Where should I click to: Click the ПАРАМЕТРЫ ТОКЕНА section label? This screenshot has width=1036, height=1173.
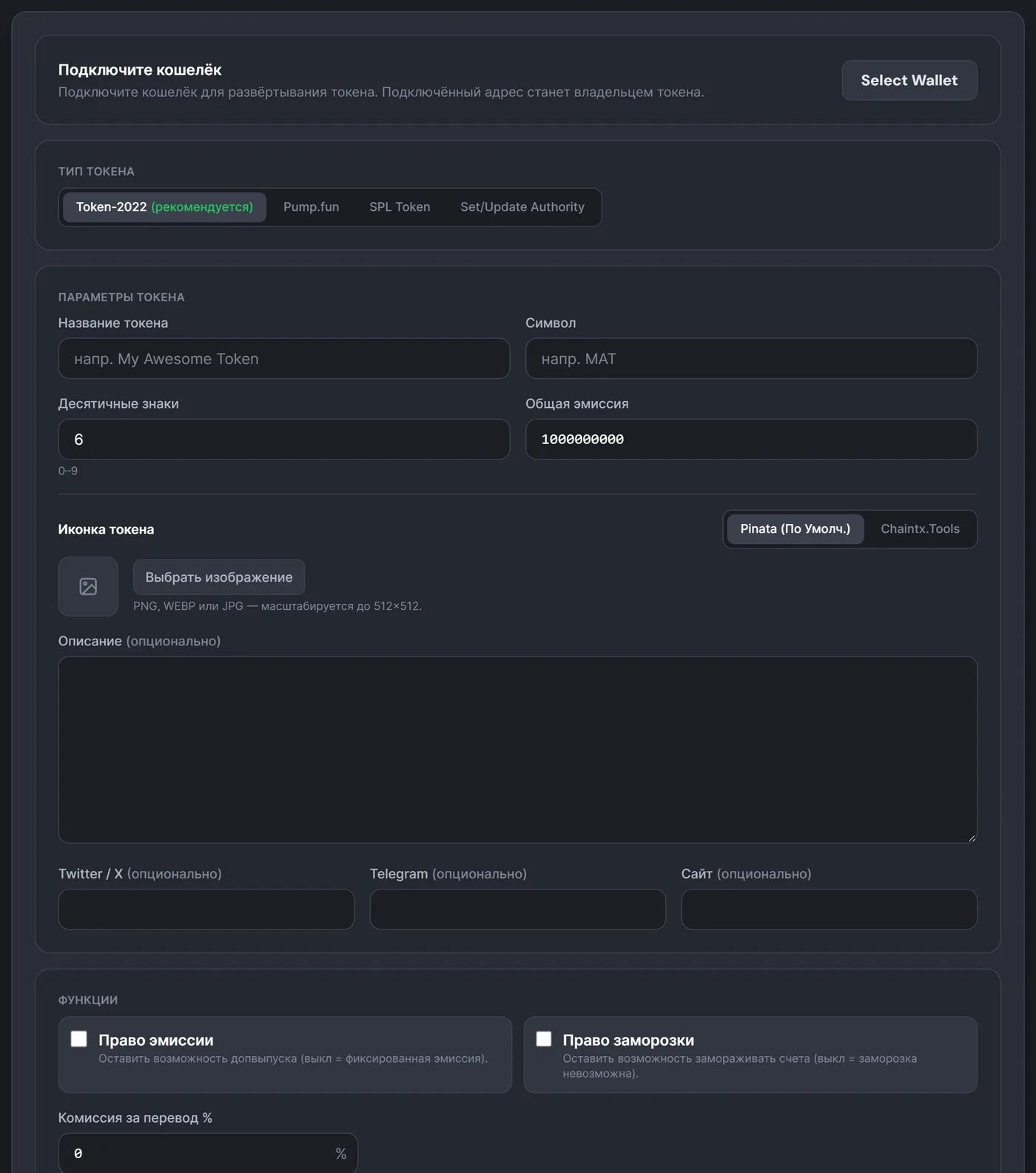pyautogui.click(x=121, y=298)
